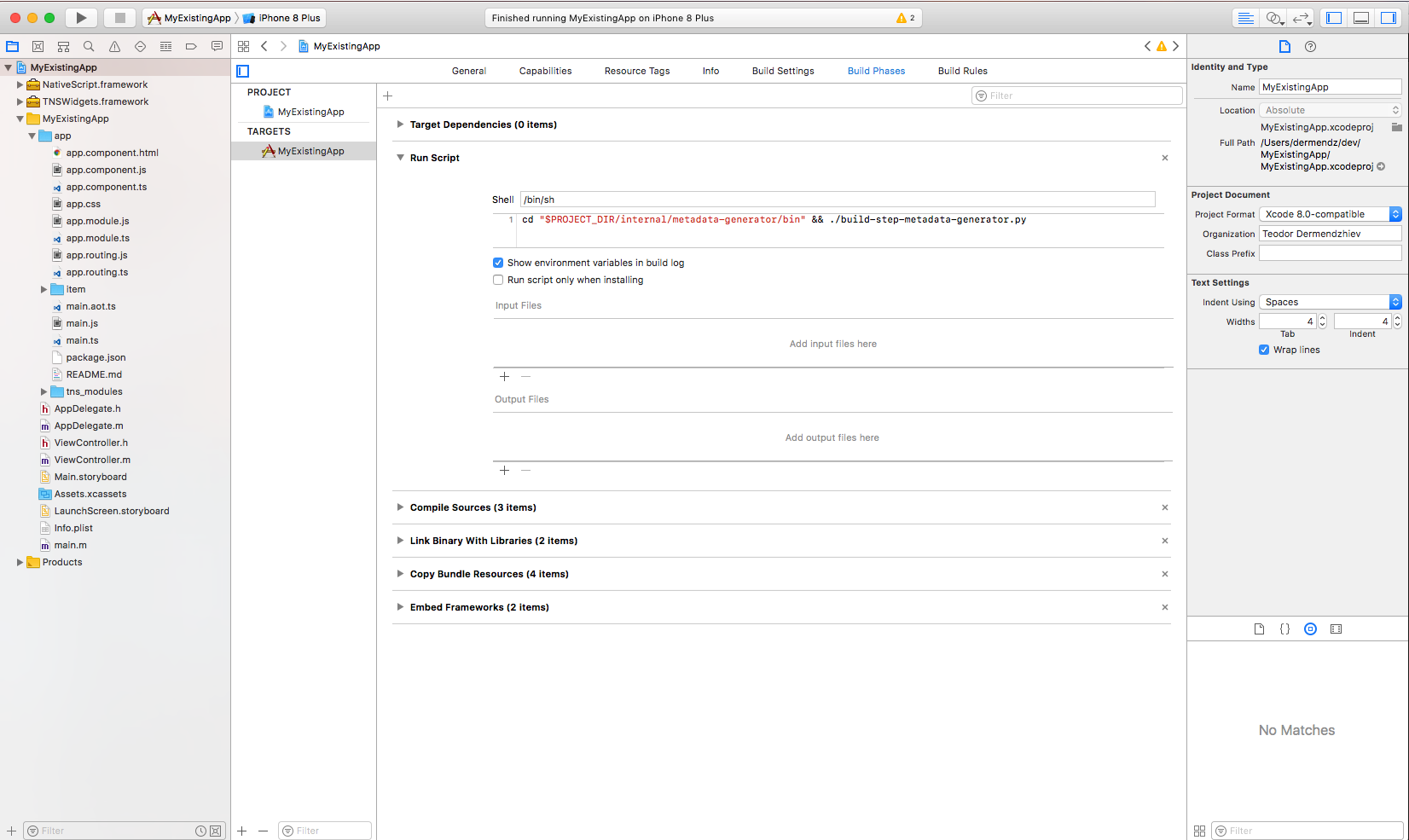Open the Project Format dropdown
1409x840 pixels.
(1331, 214)
